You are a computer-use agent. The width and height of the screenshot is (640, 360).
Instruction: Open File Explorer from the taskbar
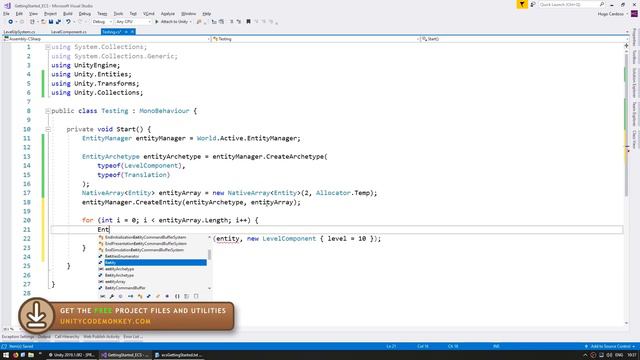(x=31, y=355)
